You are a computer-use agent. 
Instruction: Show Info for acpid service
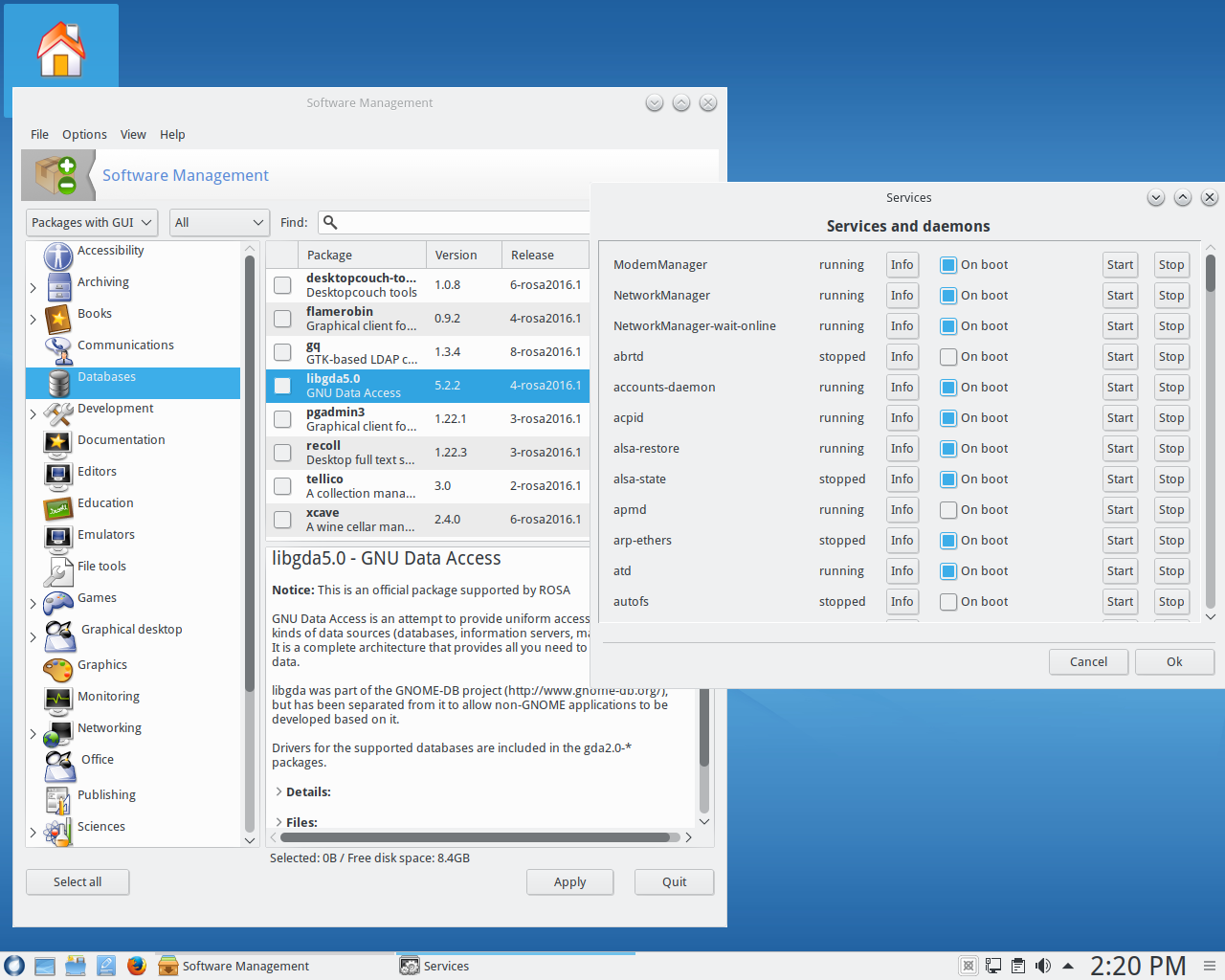902,418
